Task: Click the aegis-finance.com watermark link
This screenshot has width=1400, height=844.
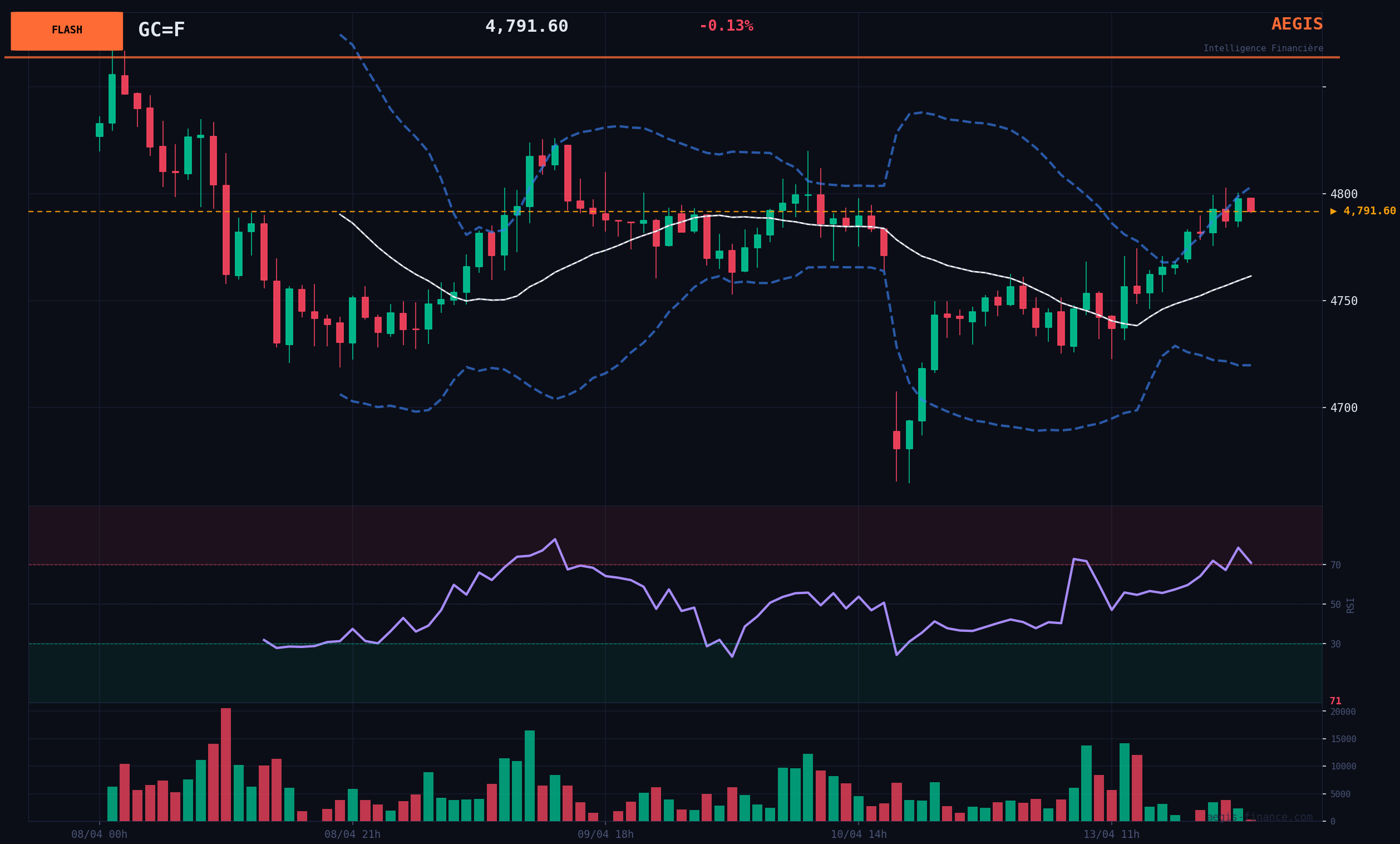Action: tap(1259, 817)
